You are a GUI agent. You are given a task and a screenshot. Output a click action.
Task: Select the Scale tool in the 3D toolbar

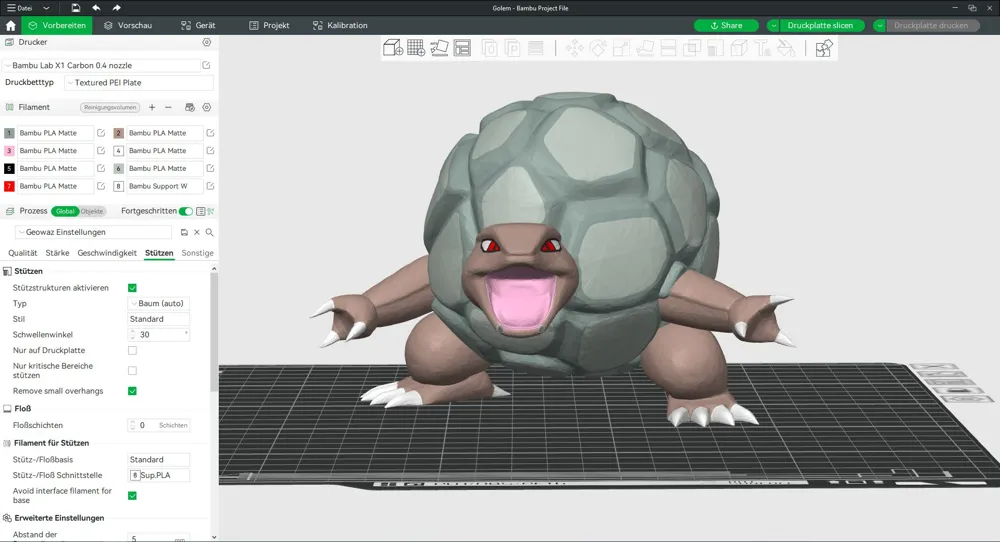tap(621, 48)
